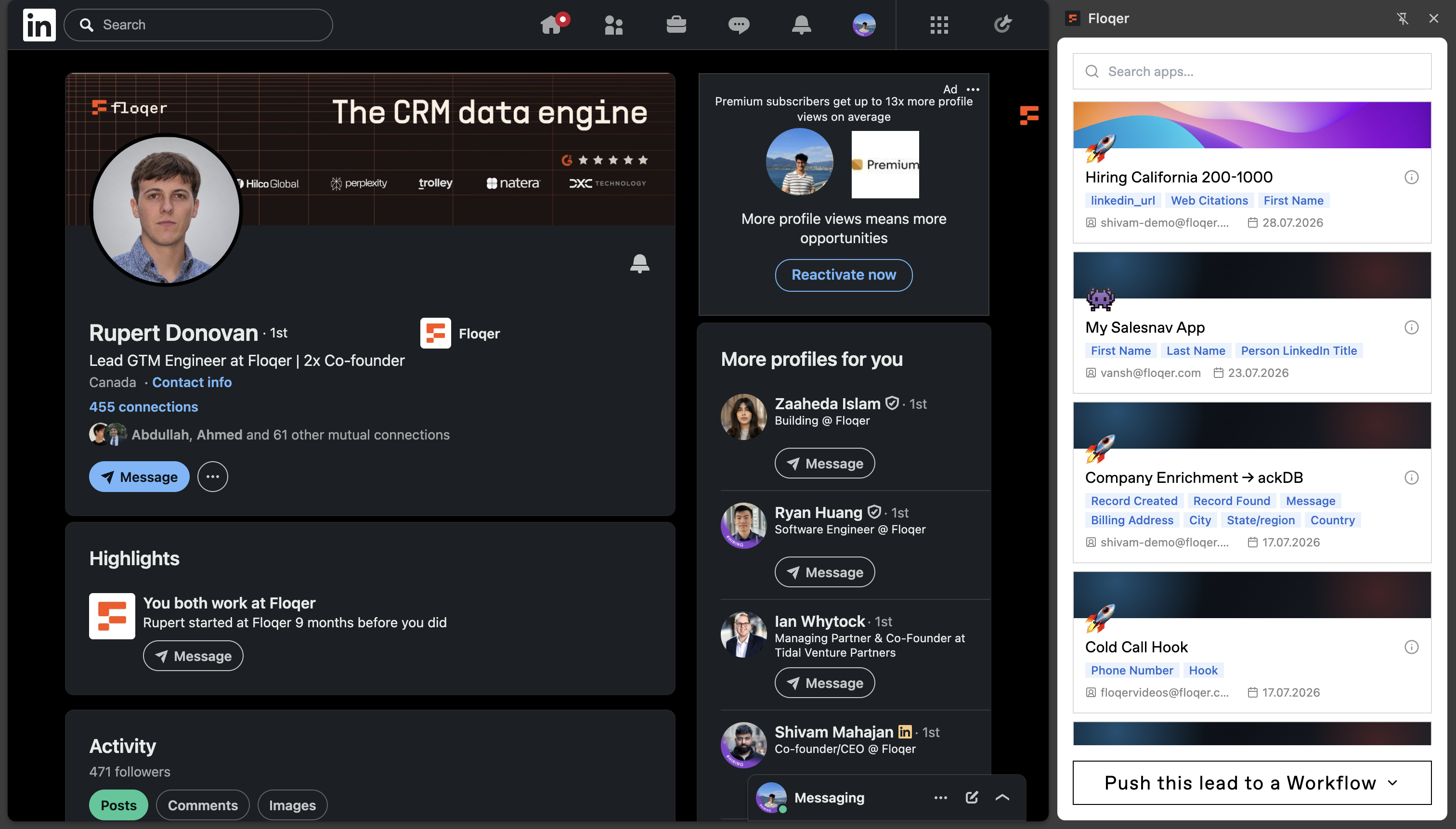The image size is (1456, 829).
Task: Compose a new message in Messaging bar
Action: pyautogui.click(x=972, y=798)
